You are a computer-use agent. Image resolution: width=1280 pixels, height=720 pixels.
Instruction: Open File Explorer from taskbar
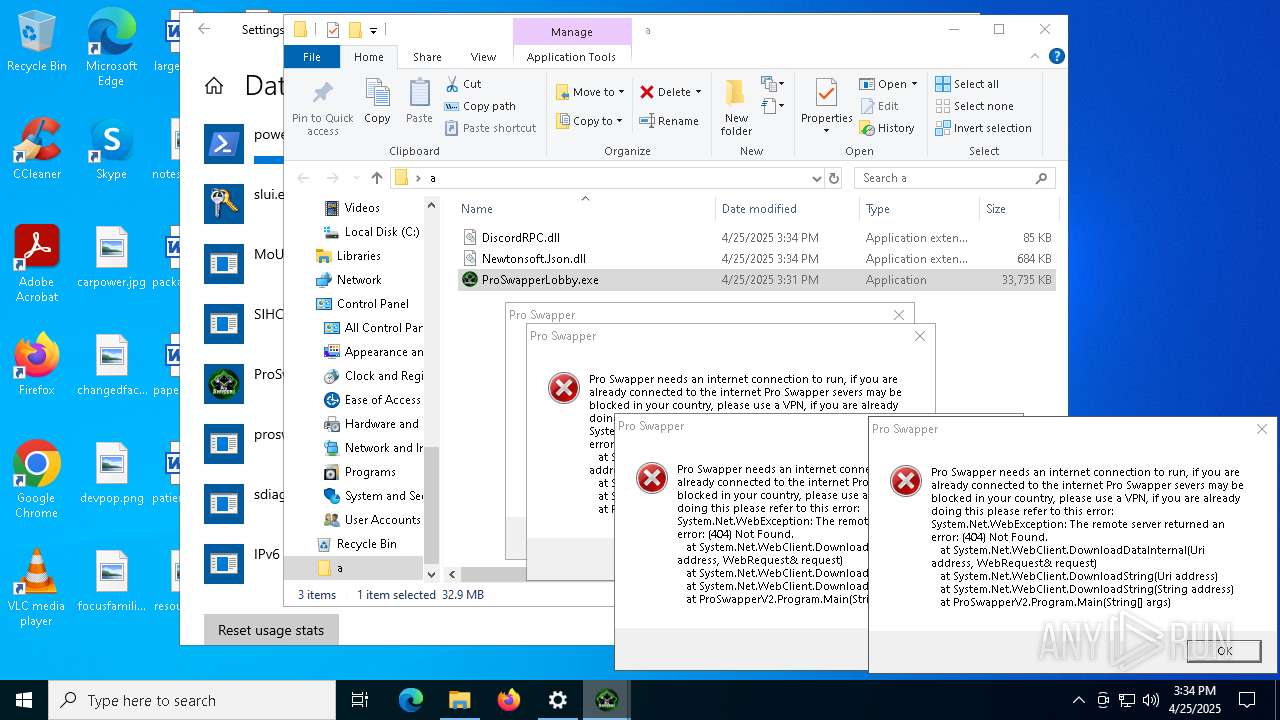[x=459, y=700]
